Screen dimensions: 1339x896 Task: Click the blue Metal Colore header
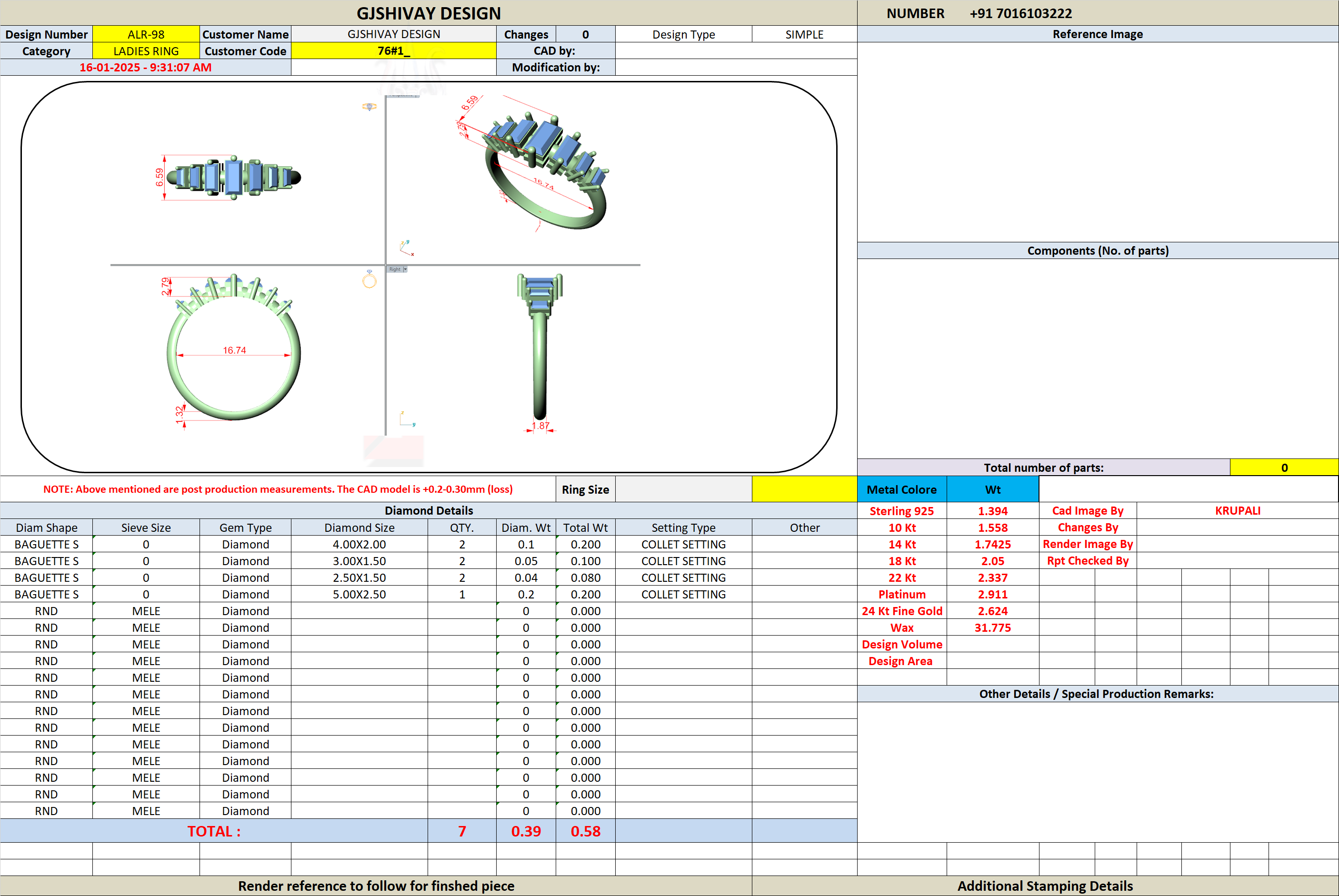(901, 489)
